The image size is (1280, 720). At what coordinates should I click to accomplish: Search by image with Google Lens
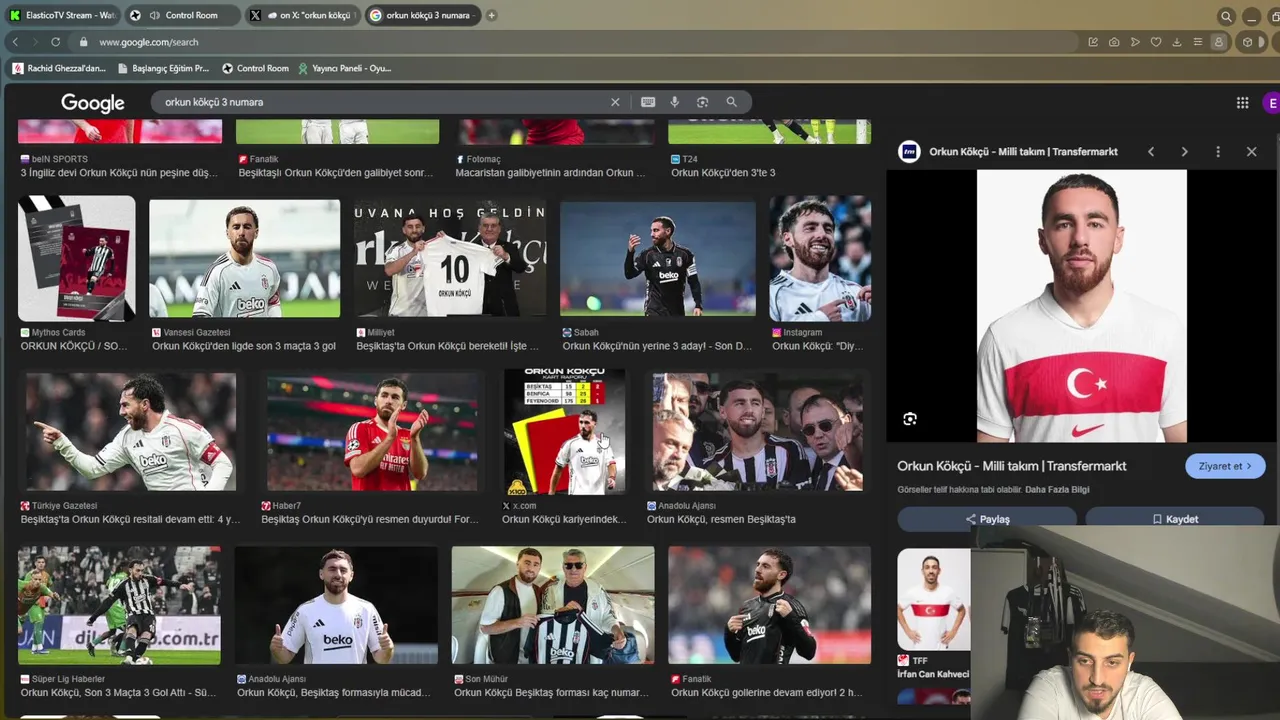702,102
